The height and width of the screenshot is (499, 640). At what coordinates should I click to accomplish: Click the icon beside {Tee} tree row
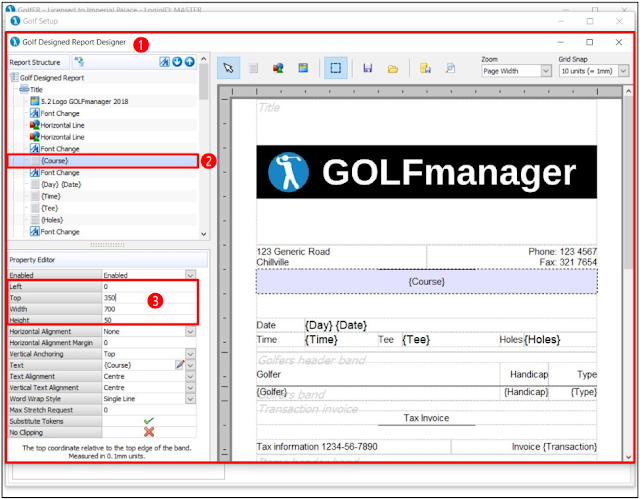pyautogui.click(x=36, y=208)
